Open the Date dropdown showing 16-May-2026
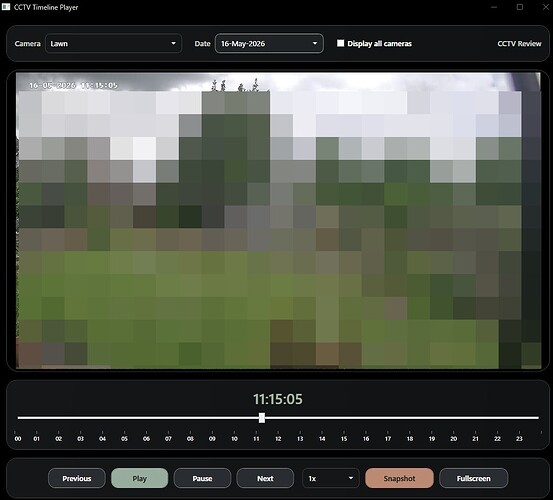The height and width of the screenshot is (500, 553). coord(269,43)
